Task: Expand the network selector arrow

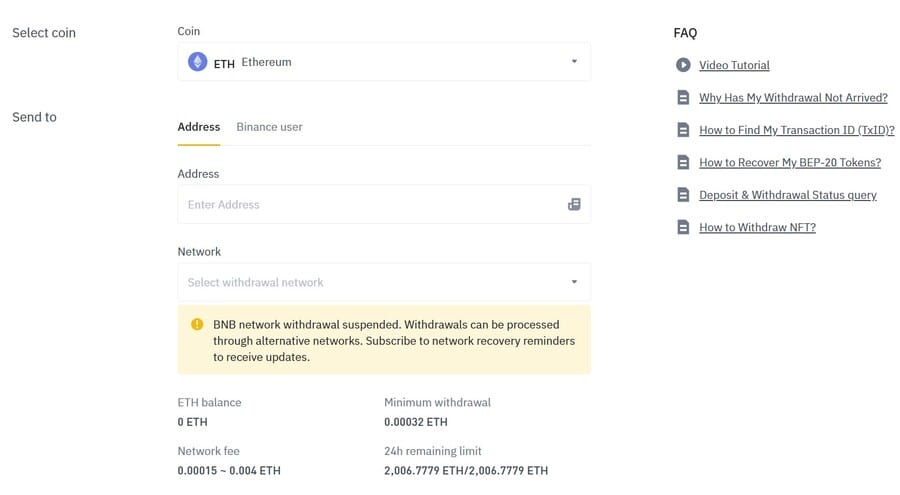Action: point(574,282)
